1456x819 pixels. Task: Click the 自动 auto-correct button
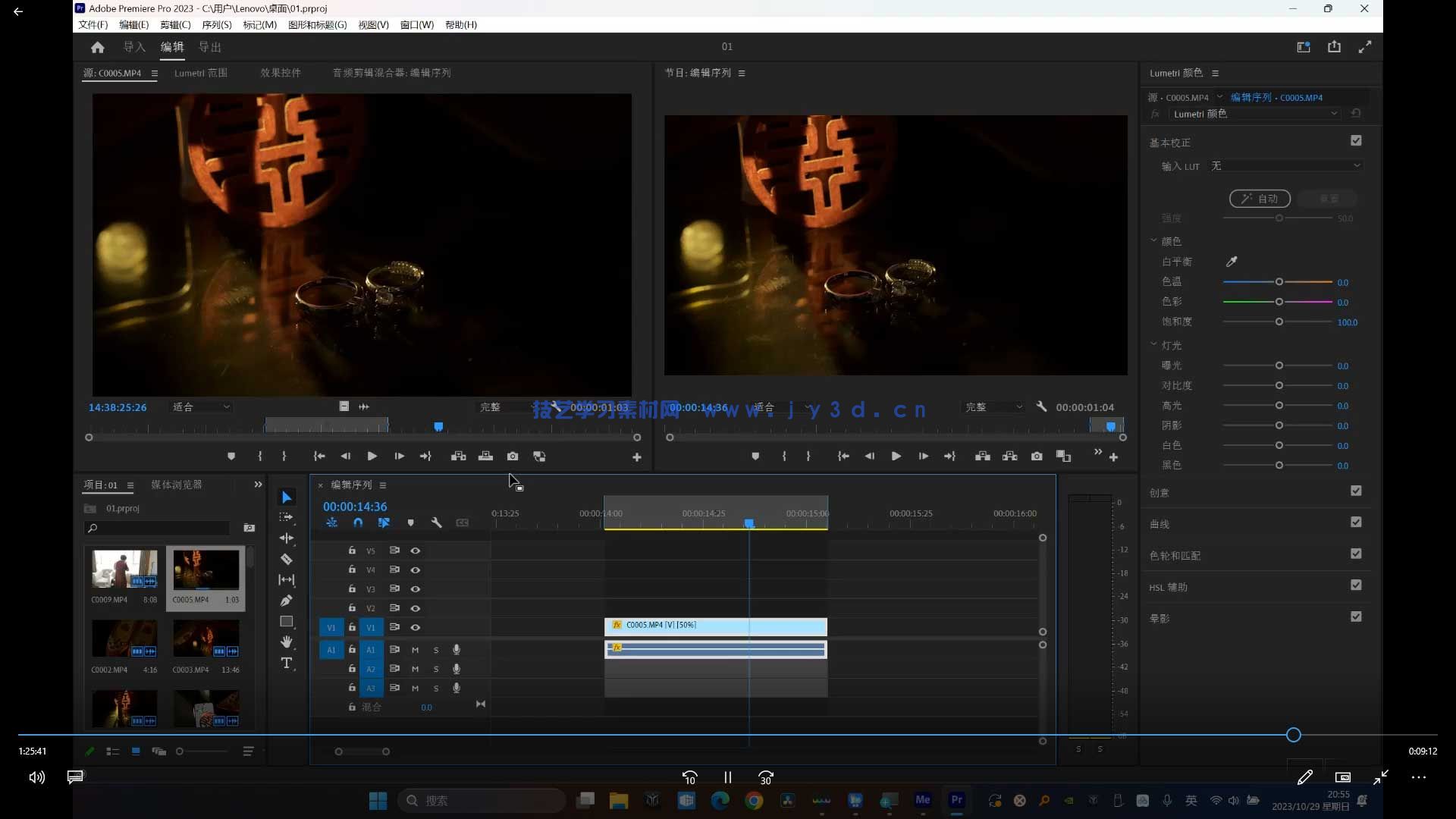(x=1260, y=199)
